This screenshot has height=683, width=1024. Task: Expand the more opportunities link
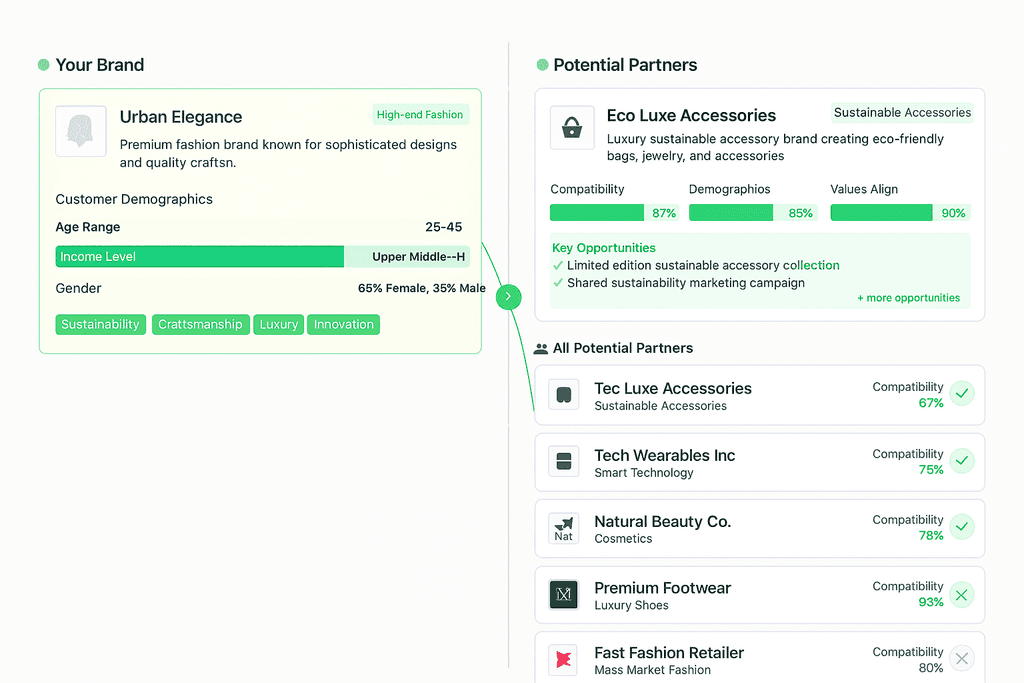908,298
